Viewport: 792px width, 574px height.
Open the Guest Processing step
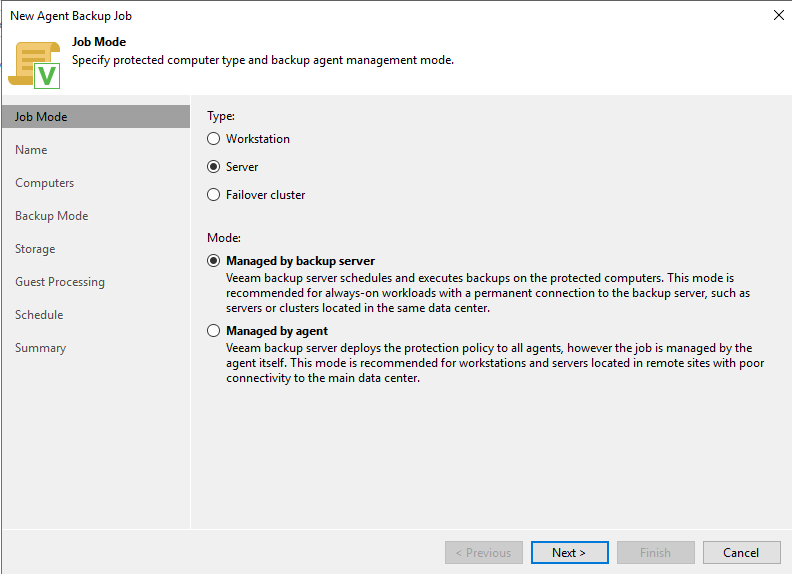(60, 282)
